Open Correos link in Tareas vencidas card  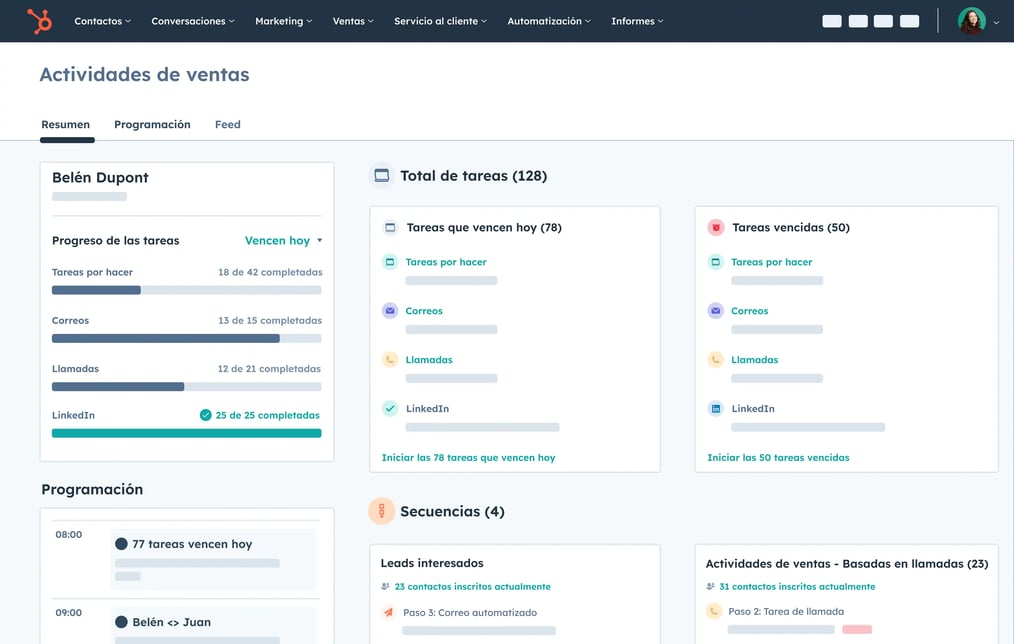[750, 311]
